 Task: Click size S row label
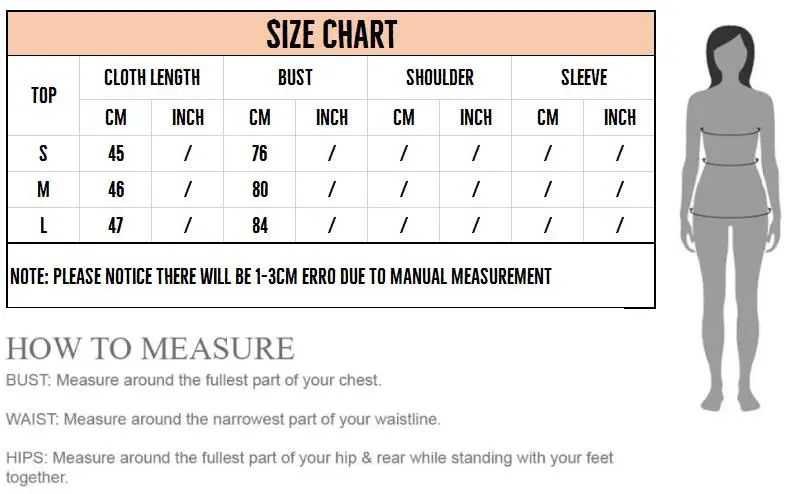[44, 153]
